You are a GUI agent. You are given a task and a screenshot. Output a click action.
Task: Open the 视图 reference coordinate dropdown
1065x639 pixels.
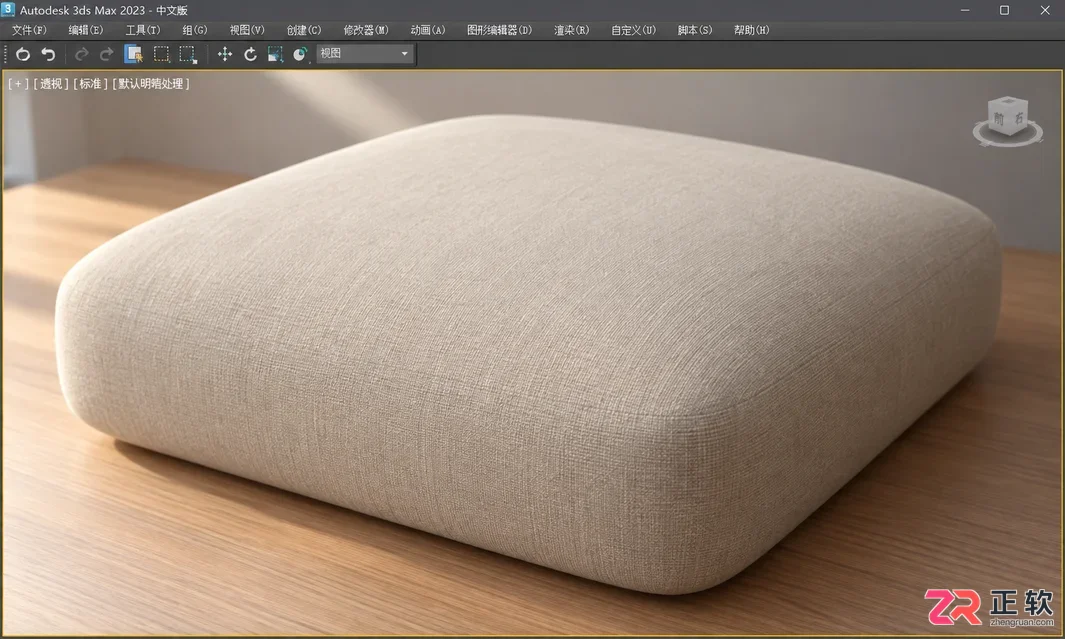coord(365,54)
